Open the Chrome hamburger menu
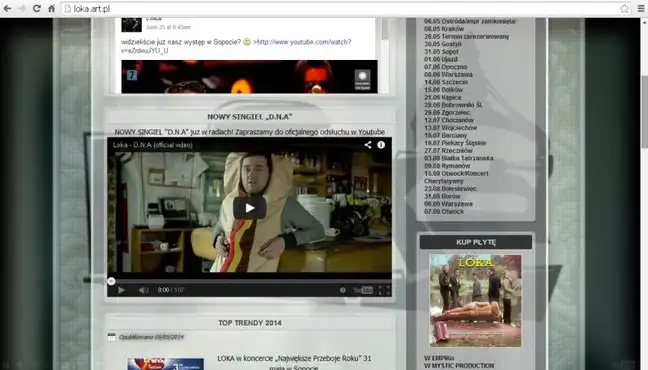The width and height of the screenshot is (648, 370). point(641,8)
